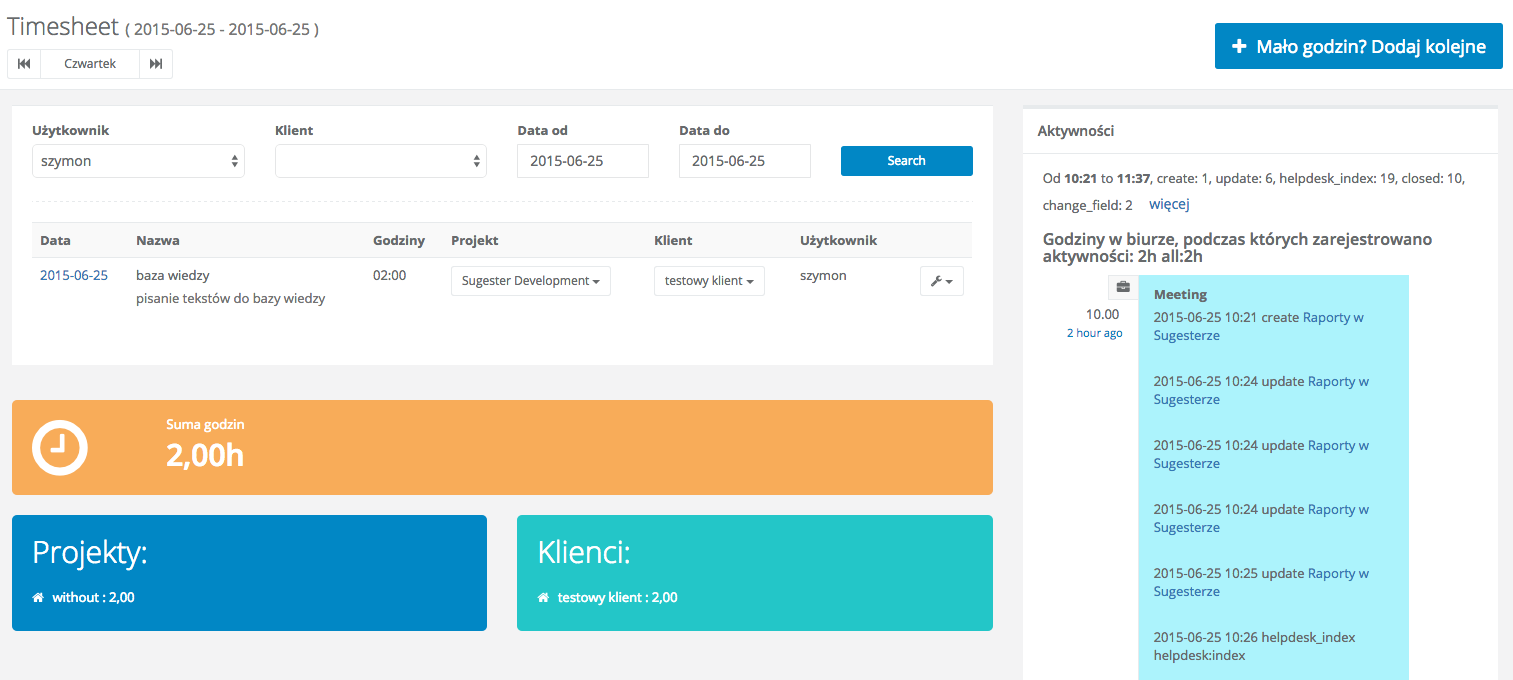Open the empty Klient filter dropdown
This screenshot has height=680, width=1513.
[x=380, y=161]
